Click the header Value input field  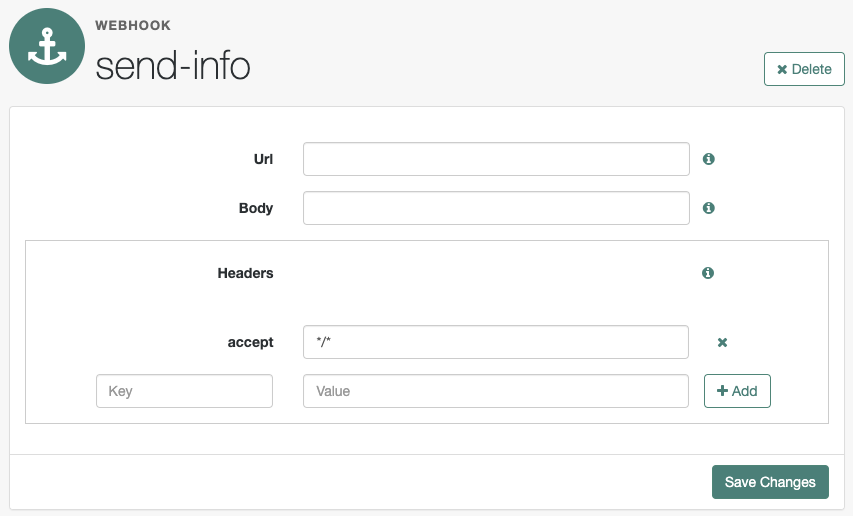496,391
